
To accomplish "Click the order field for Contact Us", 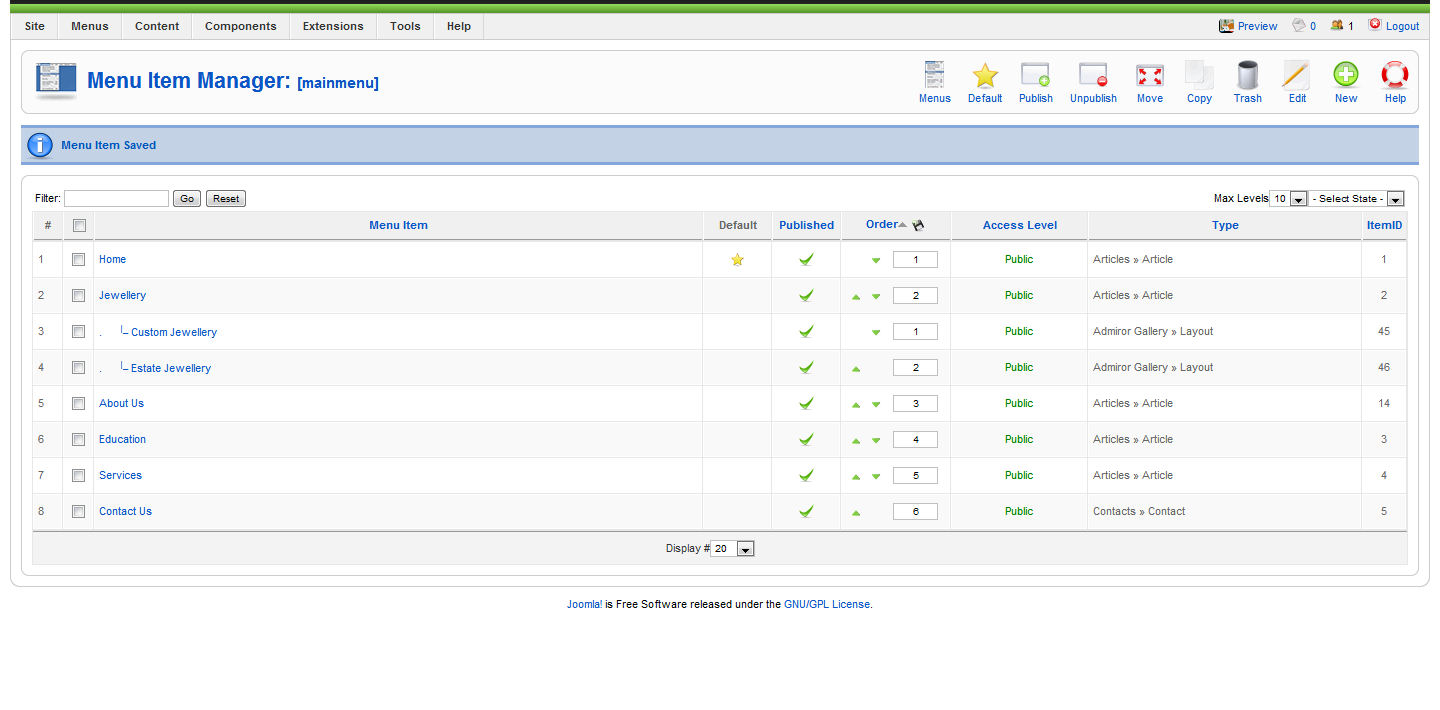I will [915, 511].
